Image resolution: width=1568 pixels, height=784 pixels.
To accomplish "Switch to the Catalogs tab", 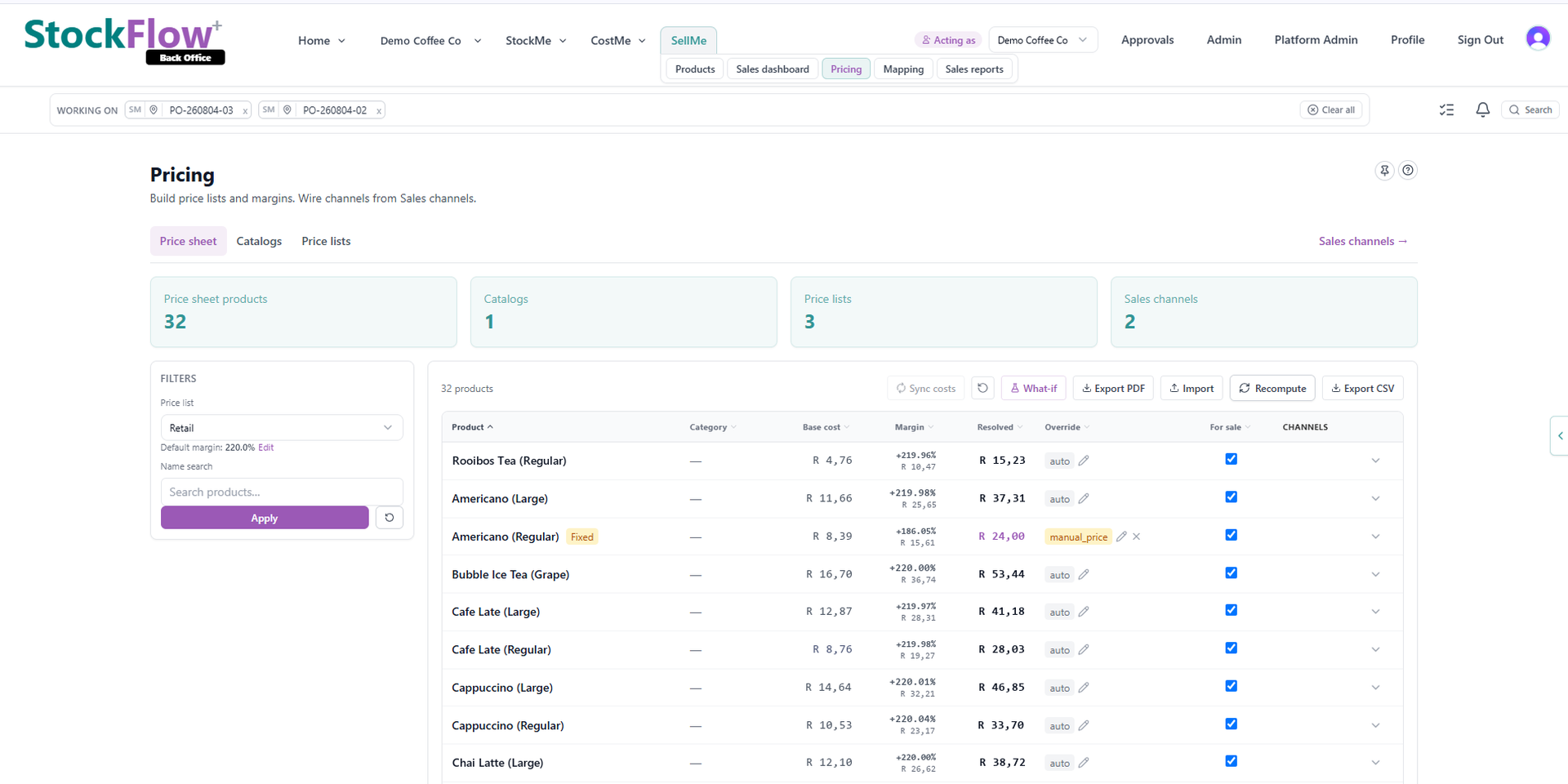I will (259, 241).
